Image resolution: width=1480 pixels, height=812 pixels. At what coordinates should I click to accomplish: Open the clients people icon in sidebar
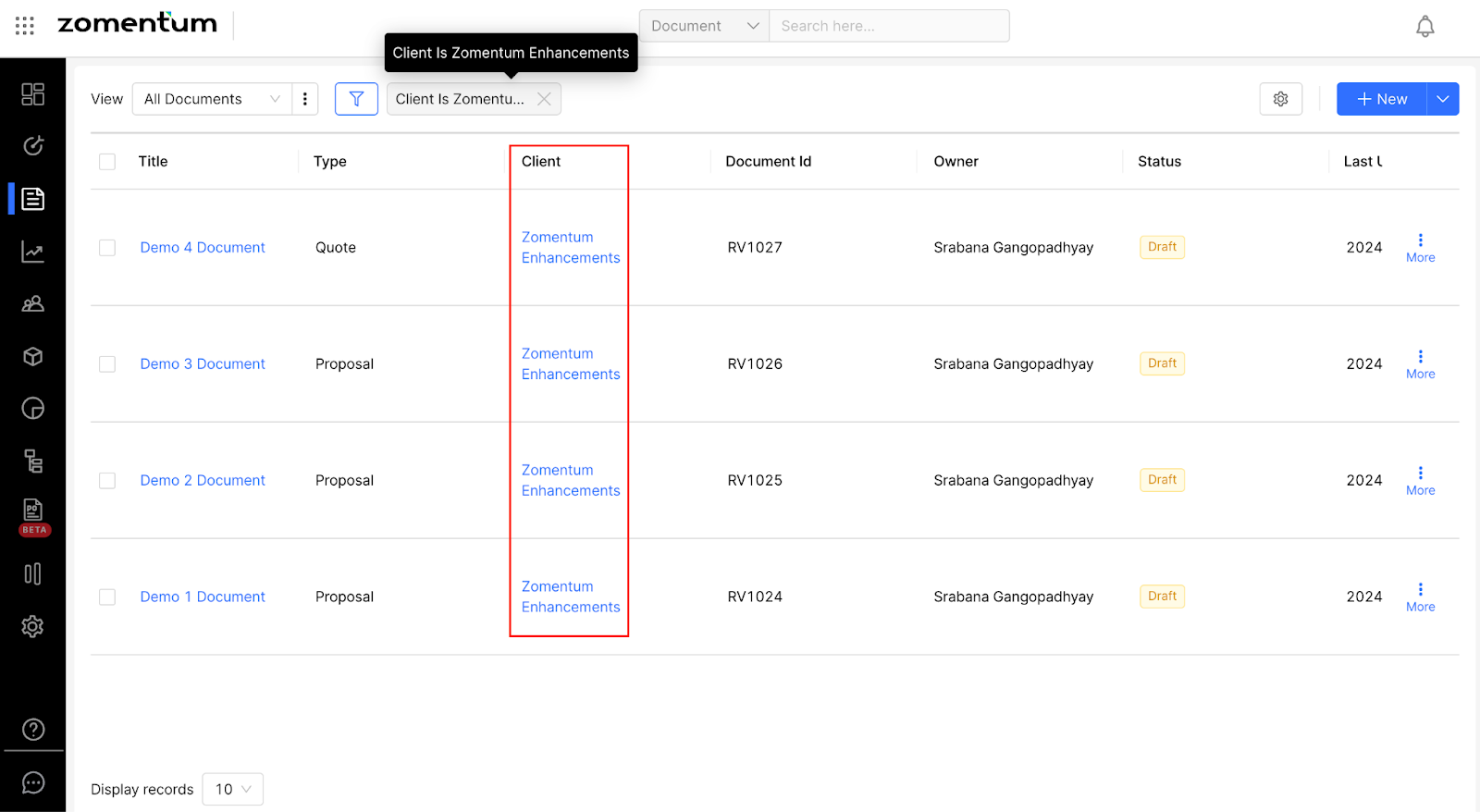click(33, 304)
